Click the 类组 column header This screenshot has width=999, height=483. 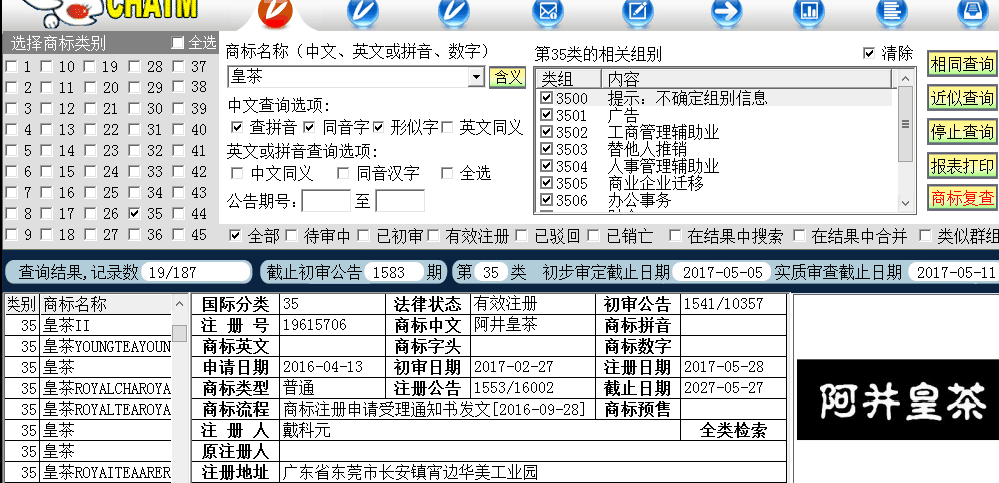(x=568, y=78)
